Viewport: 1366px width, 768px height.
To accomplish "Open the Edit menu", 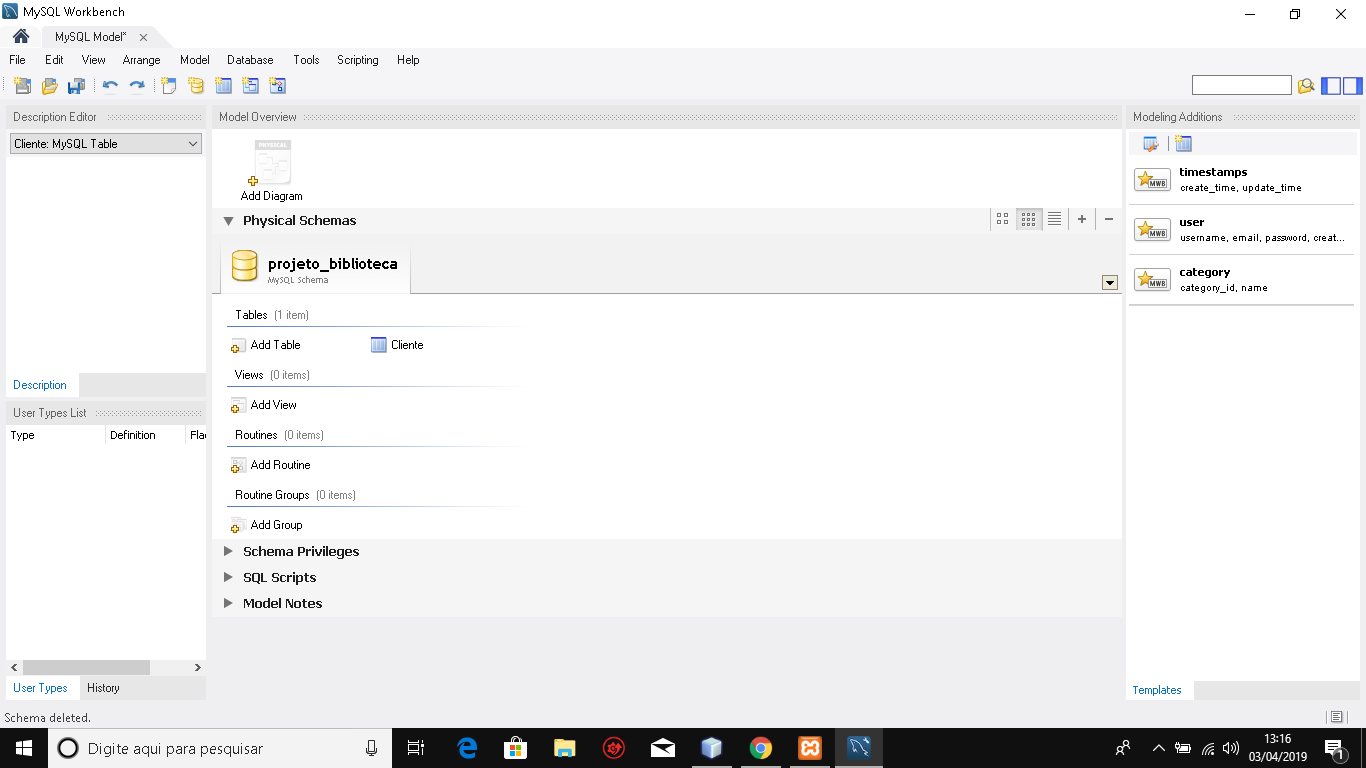I will (54, 60).
